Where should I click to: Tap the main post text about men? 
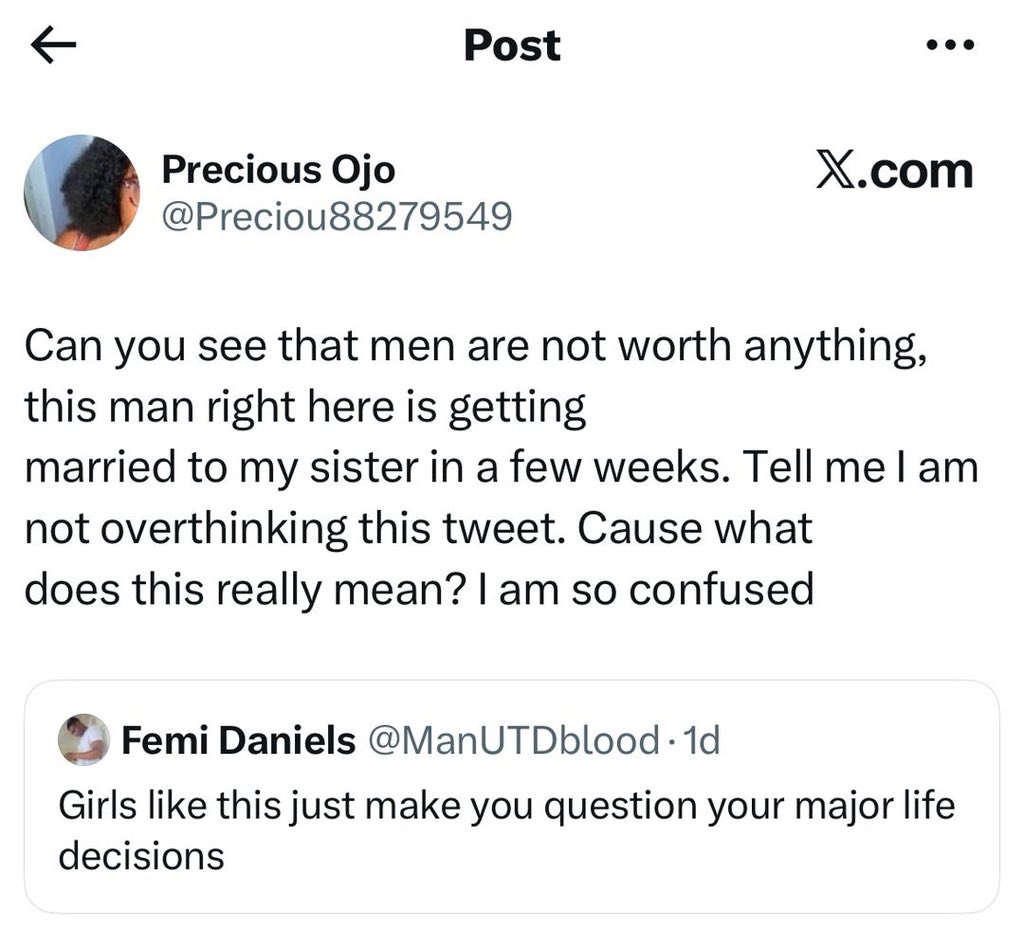(502, 467)
